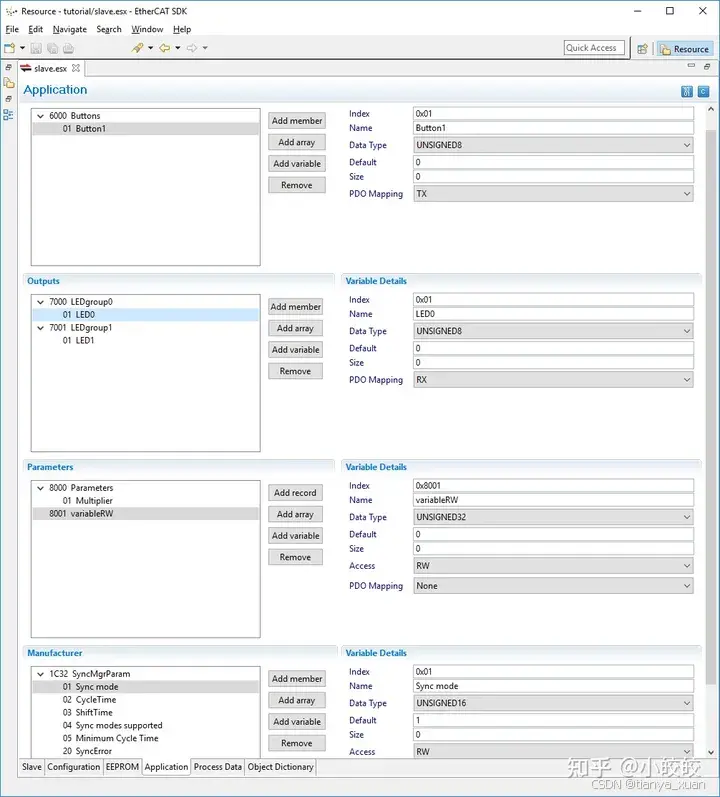Screen dimensions: 720x797
Task: Select the 02 CycleTime tree item
Action: point(89,699)
